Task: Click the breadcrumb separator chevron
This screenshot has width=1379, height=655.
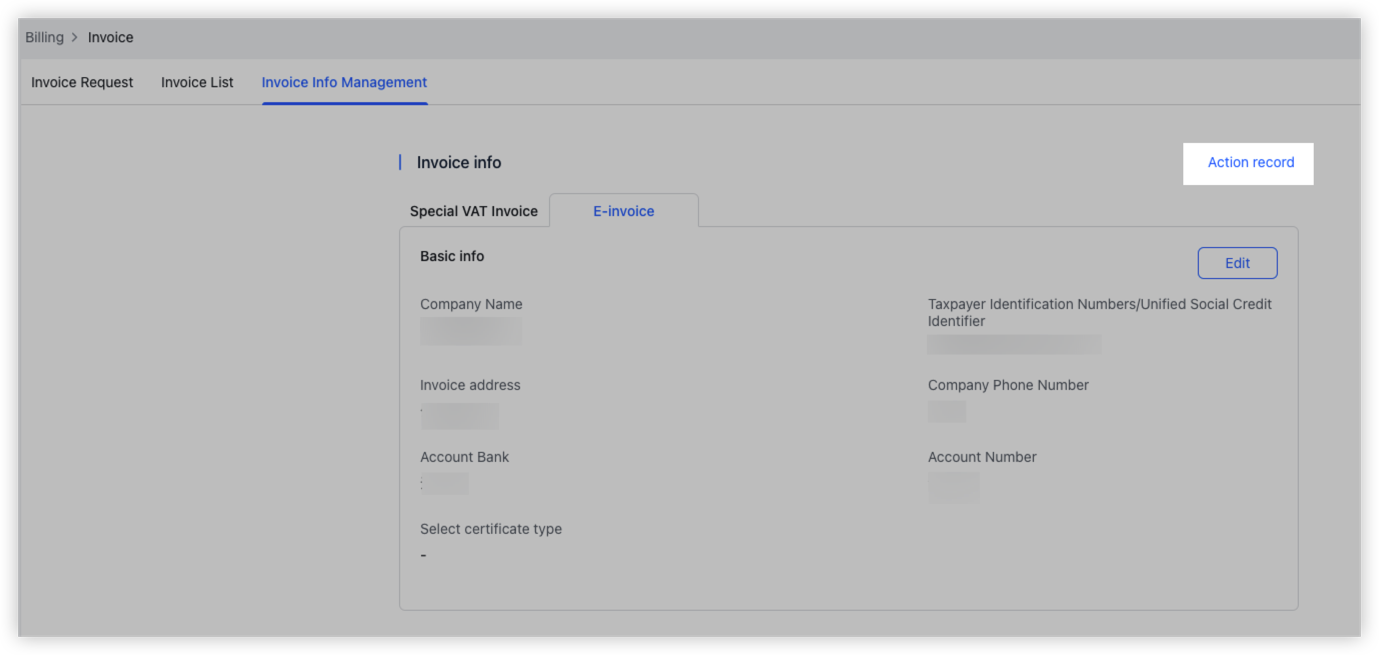Action: click(73, 37)
